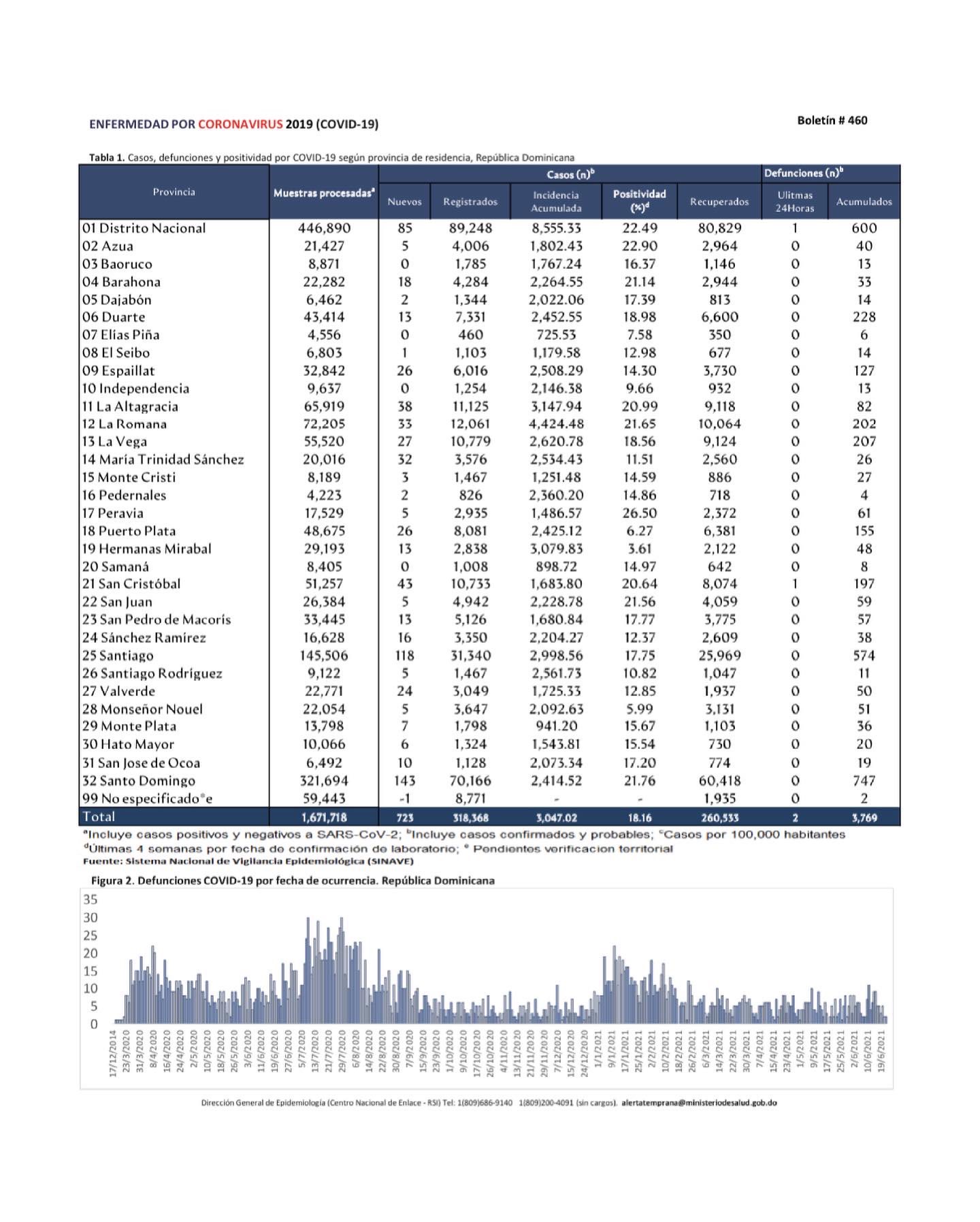Click the 'Boletín # 460' label
Image resolution: width=980 pixels, height=1222 pixels.
tap(832, 120)
